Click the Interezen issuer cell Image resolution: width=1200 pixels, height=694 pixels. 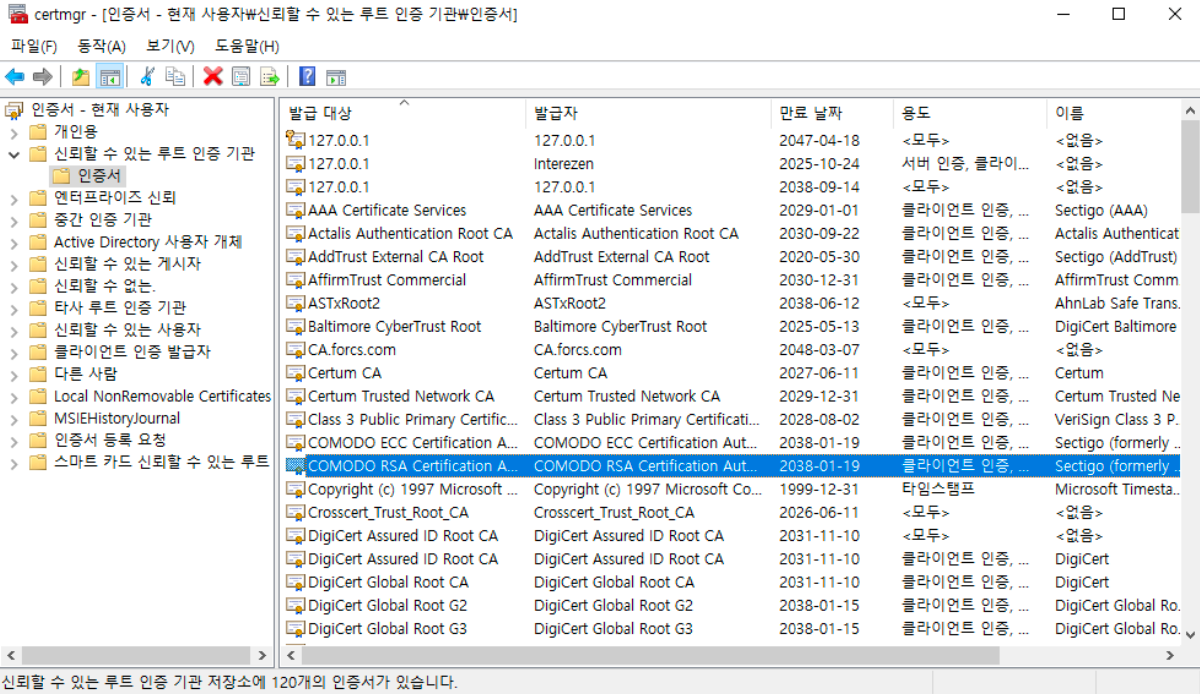click(x=564, y=164)
